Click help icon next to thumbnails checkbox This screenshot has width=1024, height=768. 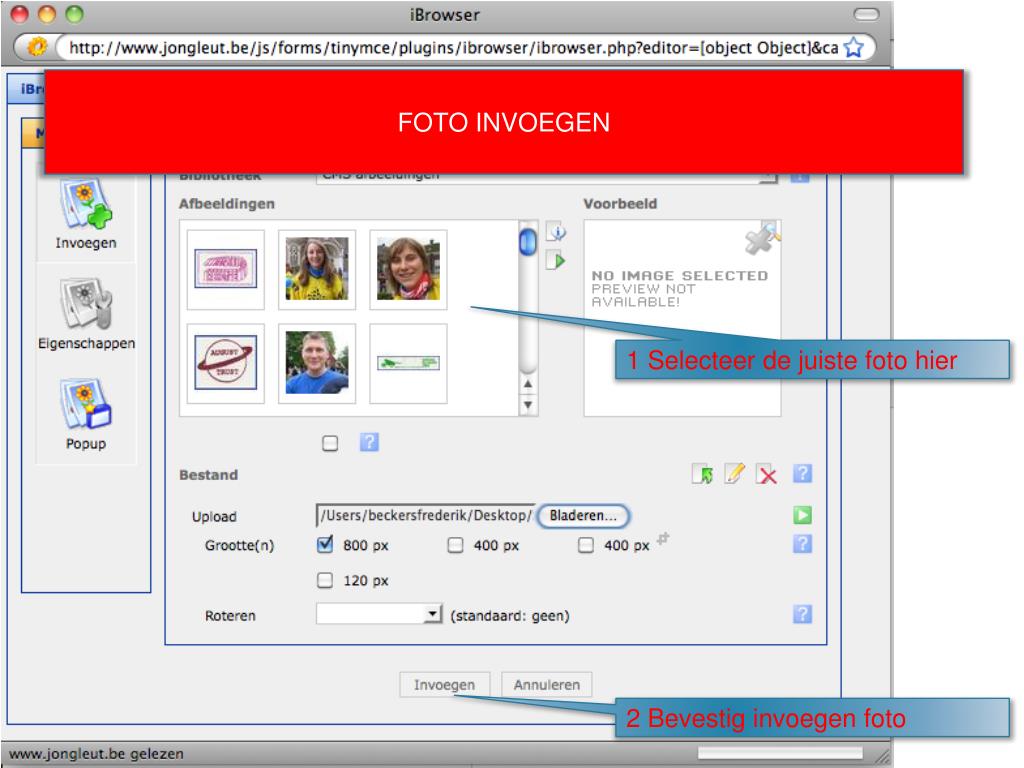(369, 442)
